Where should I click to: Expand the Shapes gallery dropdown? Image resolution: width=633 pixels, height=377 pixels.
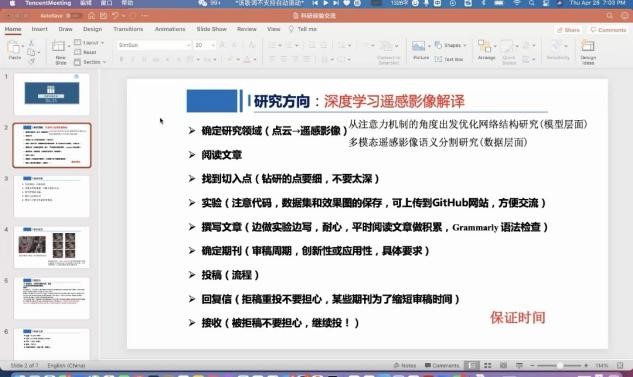[x=451, y=45]
